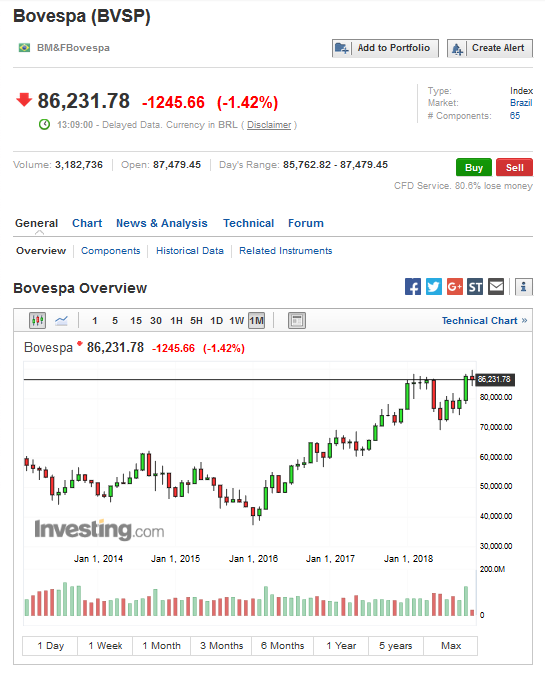Click the red down arrow by price
Screen dimensions: 545x678
(x=24, y=99)
